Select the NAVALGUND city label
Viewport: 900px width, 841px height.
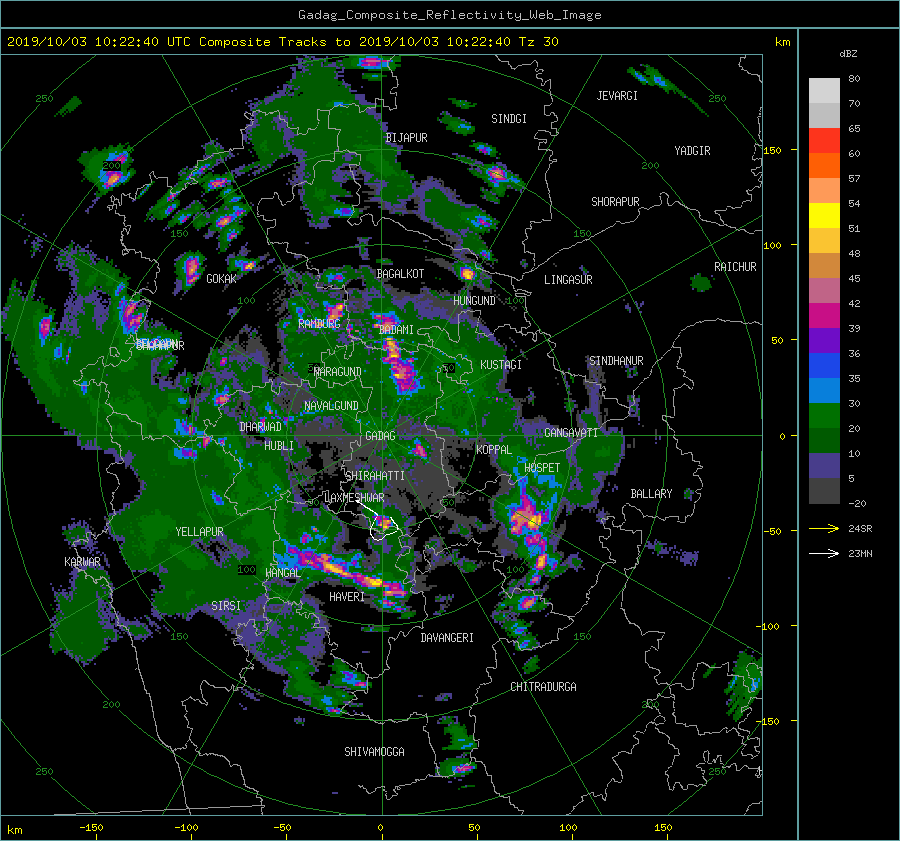tap(331, 406)
